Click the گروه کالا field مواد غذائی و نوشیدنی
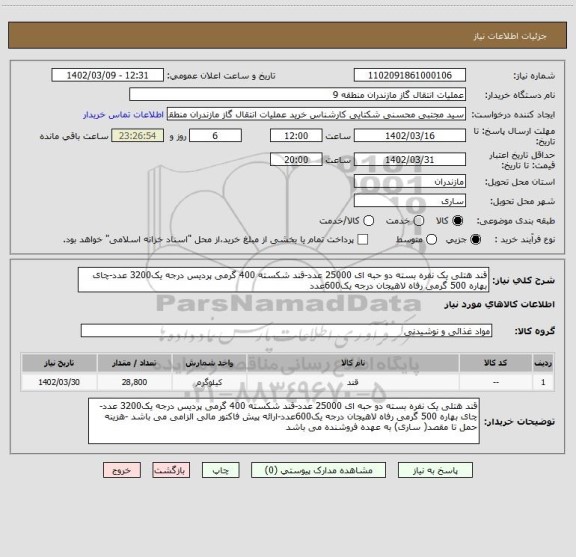This screenshot has height=557, width=576. coord(287,331)
